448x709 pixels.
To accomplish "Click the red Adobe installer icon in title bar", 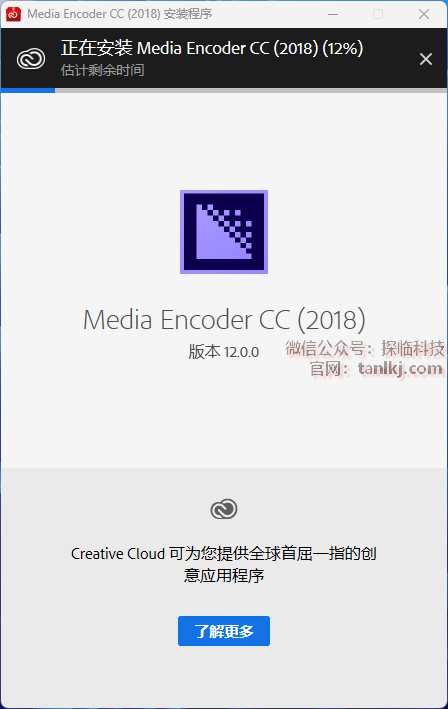I will click(13, 14).
